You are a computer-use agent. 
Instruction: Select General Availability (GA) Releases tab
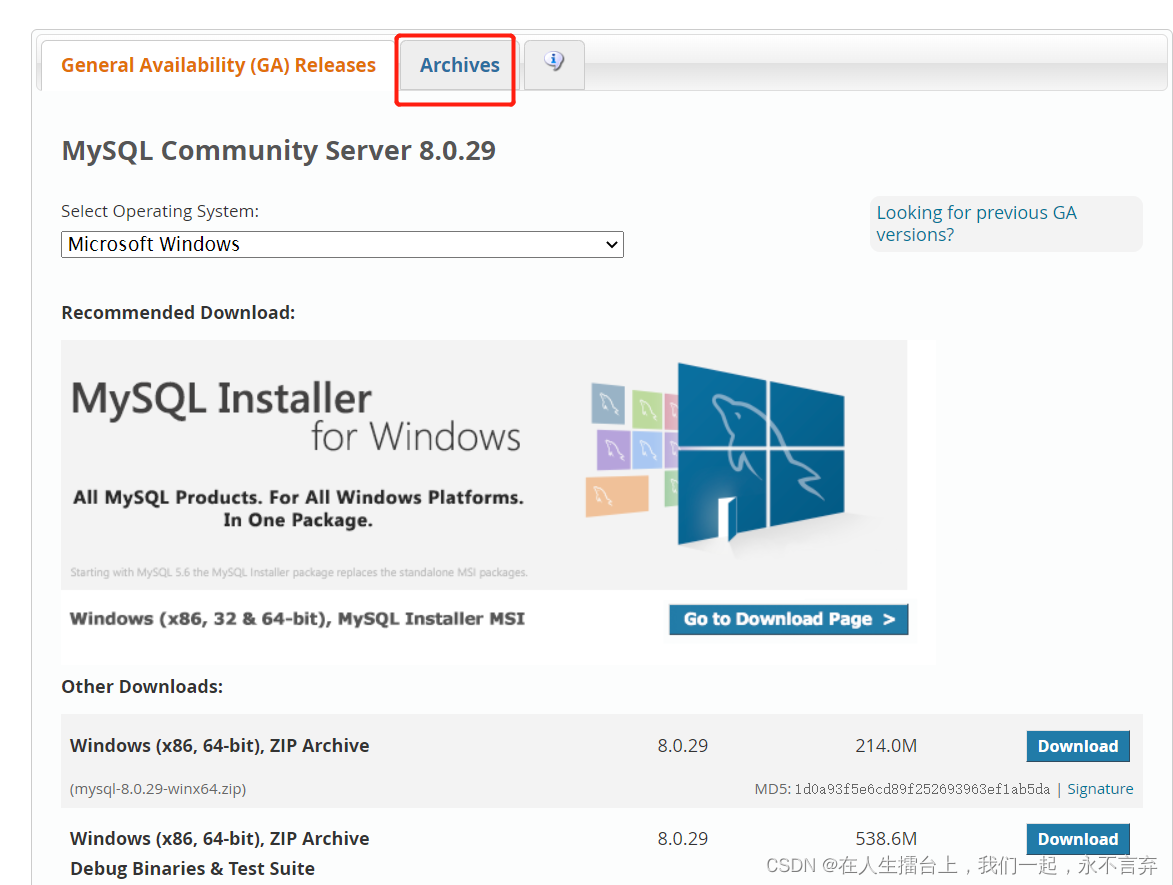[218, 65]
